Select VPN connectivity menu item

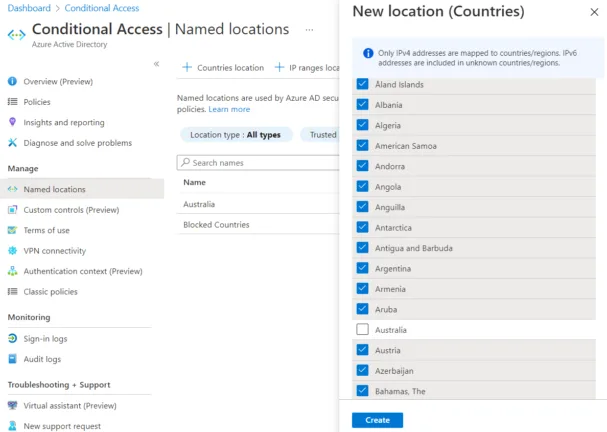pos(55,251)
